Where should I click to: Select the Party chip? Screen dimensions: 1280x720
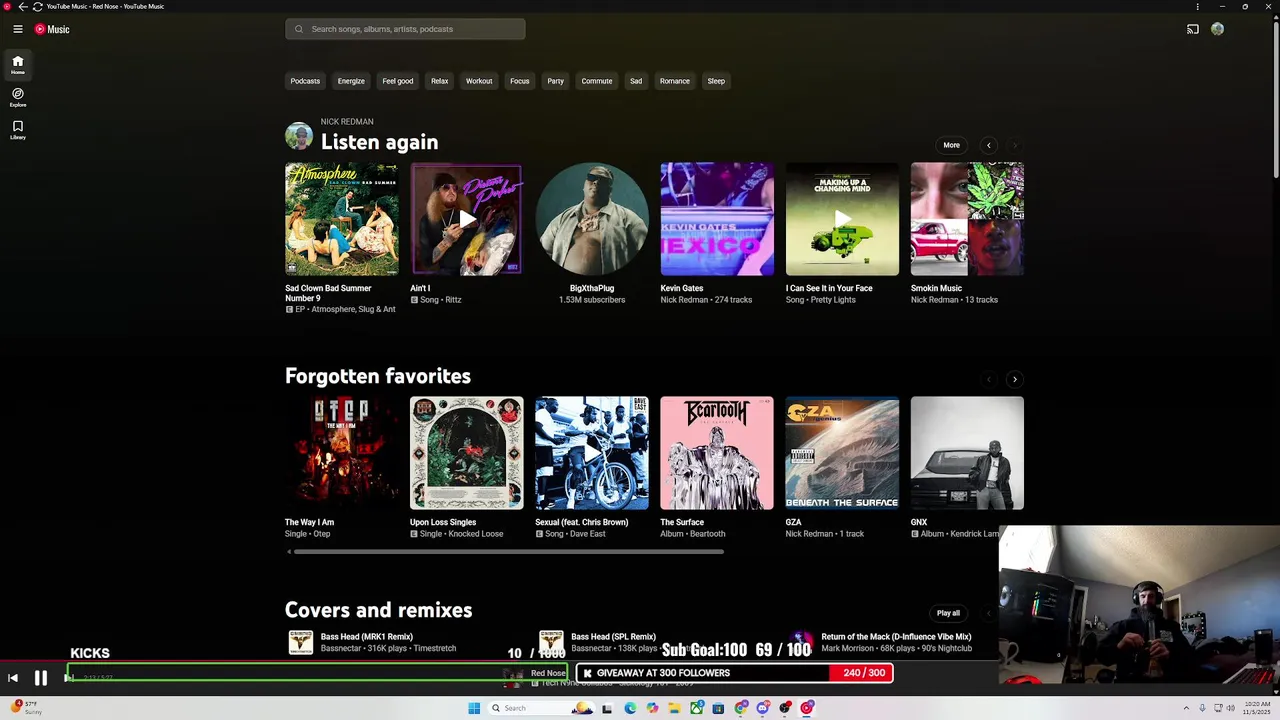point(555,81)
